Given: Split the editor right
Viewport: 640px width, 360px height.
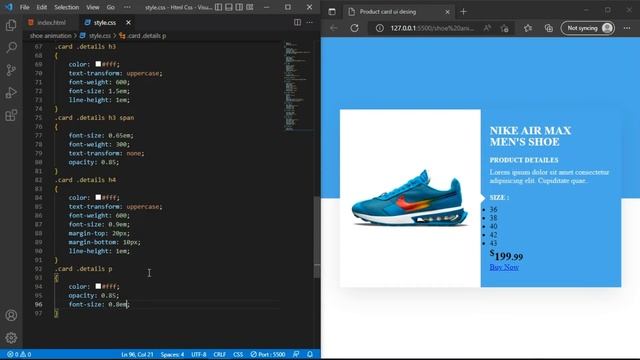Looking at the screenshot, I should pyautogui.click(x=297, y=22).
